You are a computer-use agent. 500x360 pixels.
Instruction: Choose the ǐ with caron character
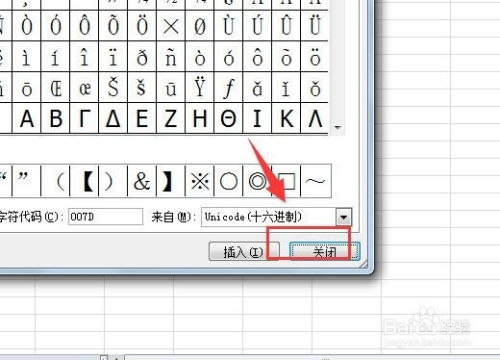pos(286,87)
